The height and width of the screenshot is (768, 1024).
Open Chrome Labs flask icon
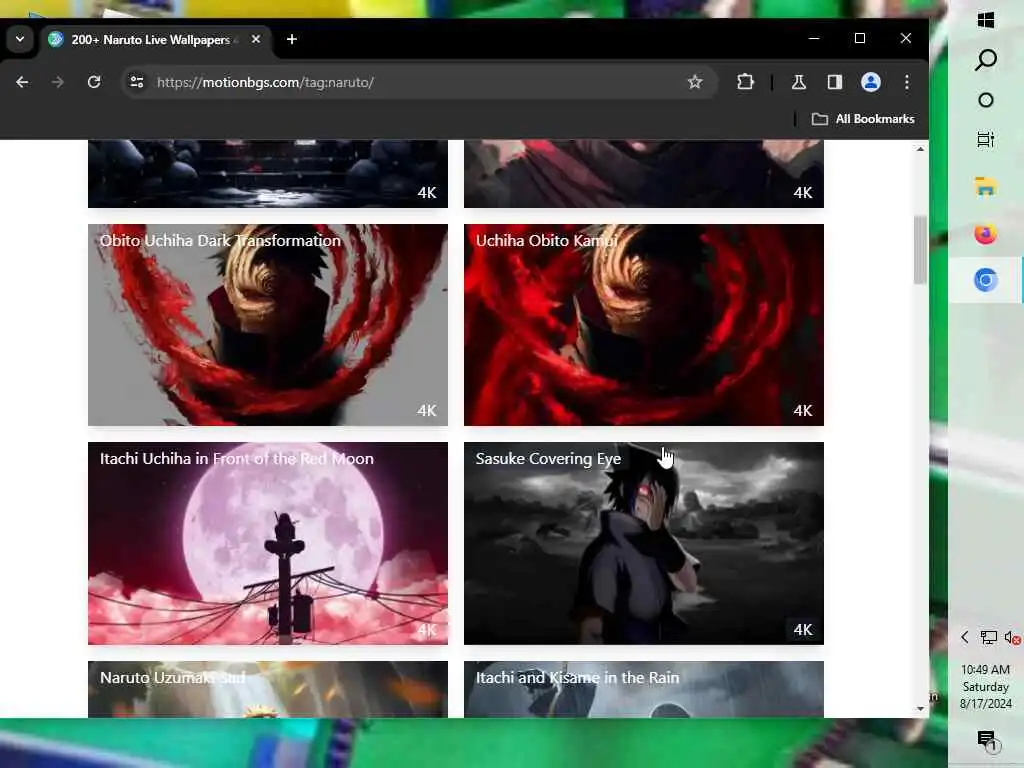(x=799, y=82)
